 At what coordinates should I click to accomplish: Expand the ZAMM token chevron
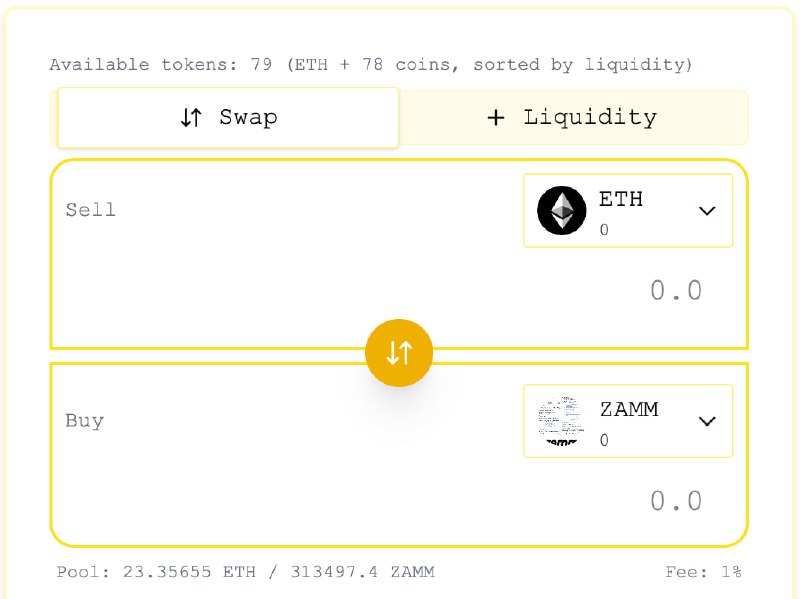pyautogui.click(x=707, y=421)
